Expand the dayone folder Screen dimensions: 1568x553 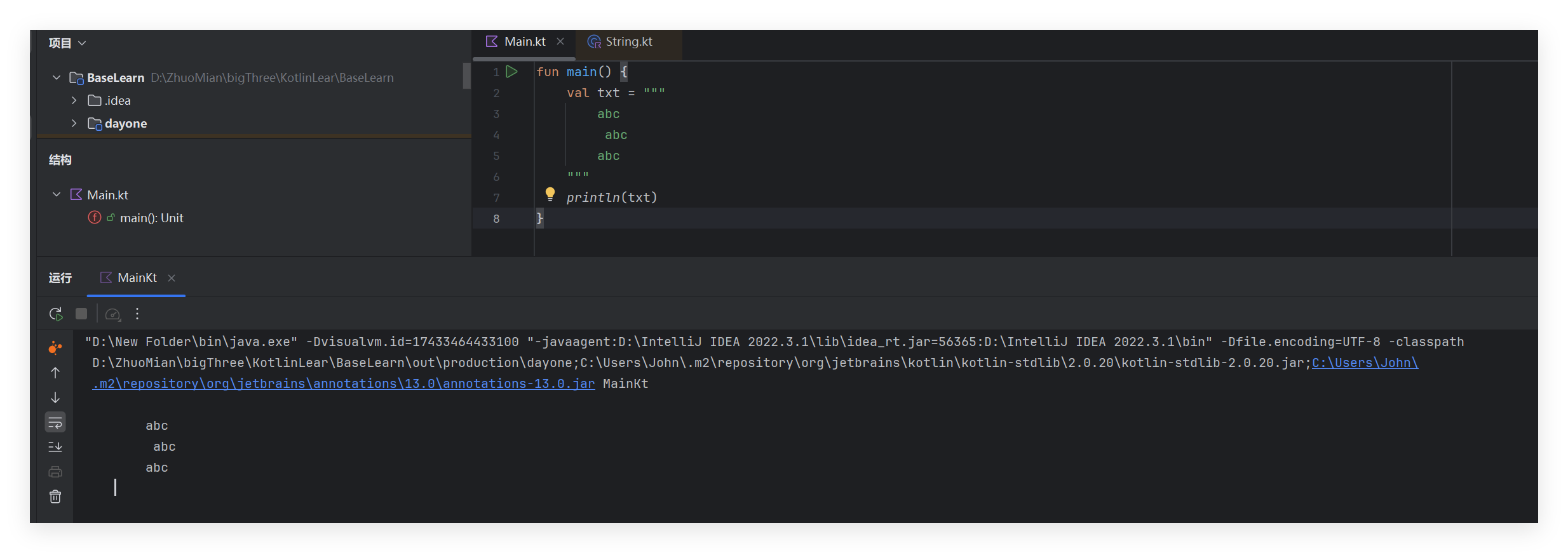click(x=74, y=123)
